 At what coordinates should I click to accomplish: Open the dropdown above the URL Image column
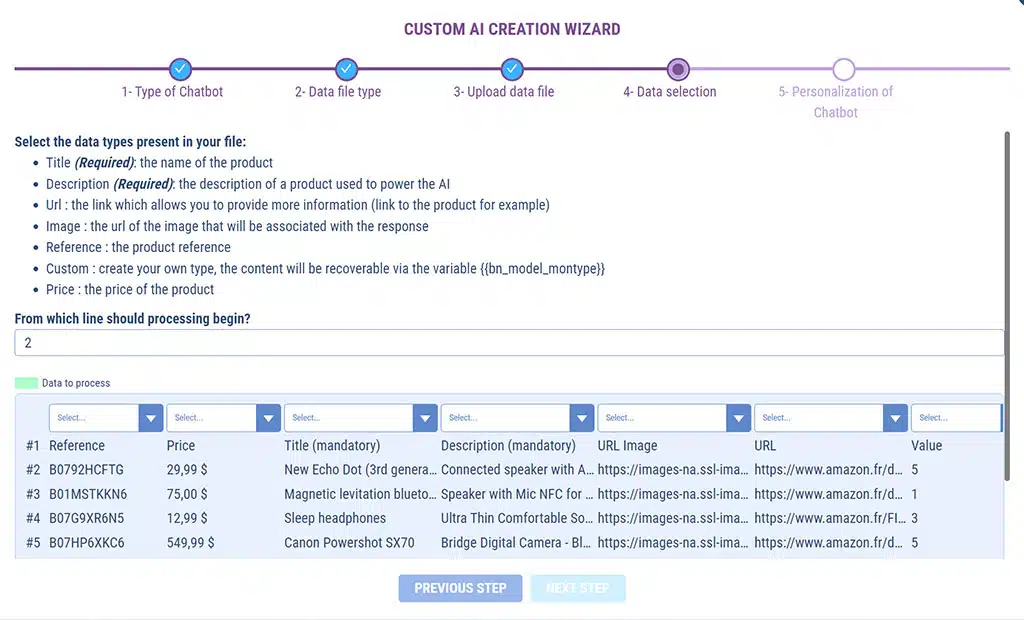point(673,418)
